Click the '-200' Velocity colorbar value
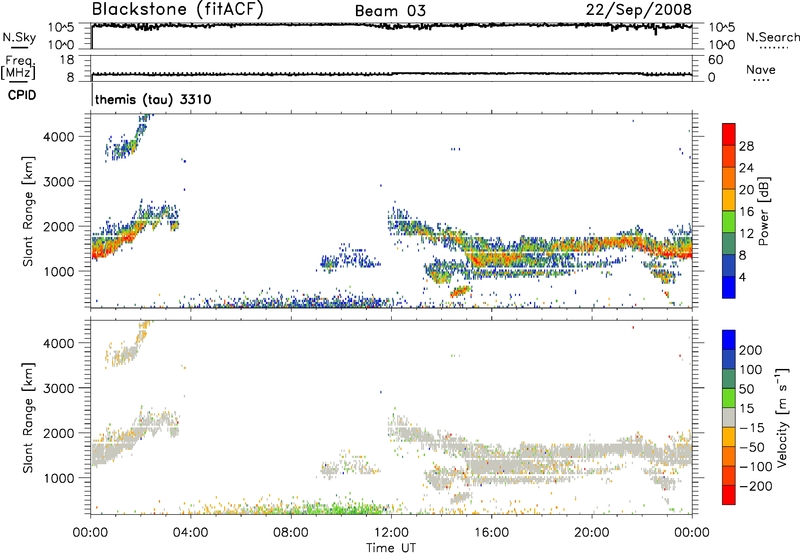800x554 pixels. coord(755,486)
